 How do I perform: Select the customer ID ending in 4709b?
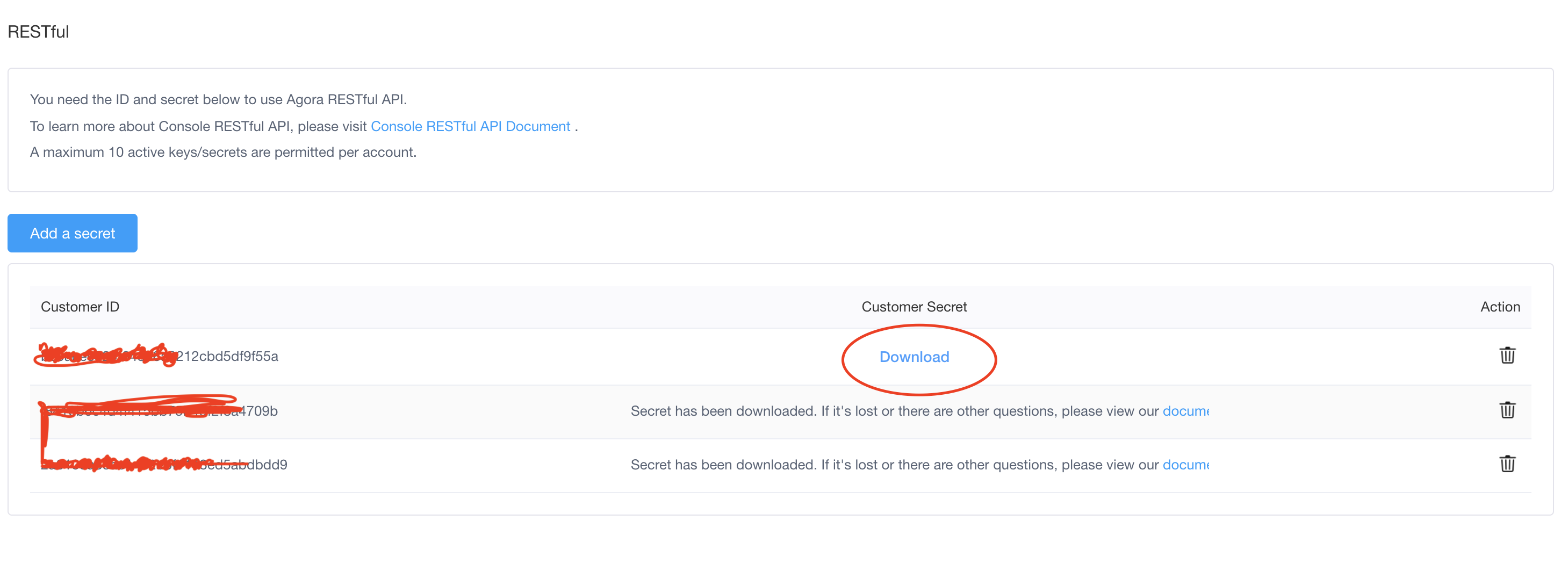coord(160,411)
